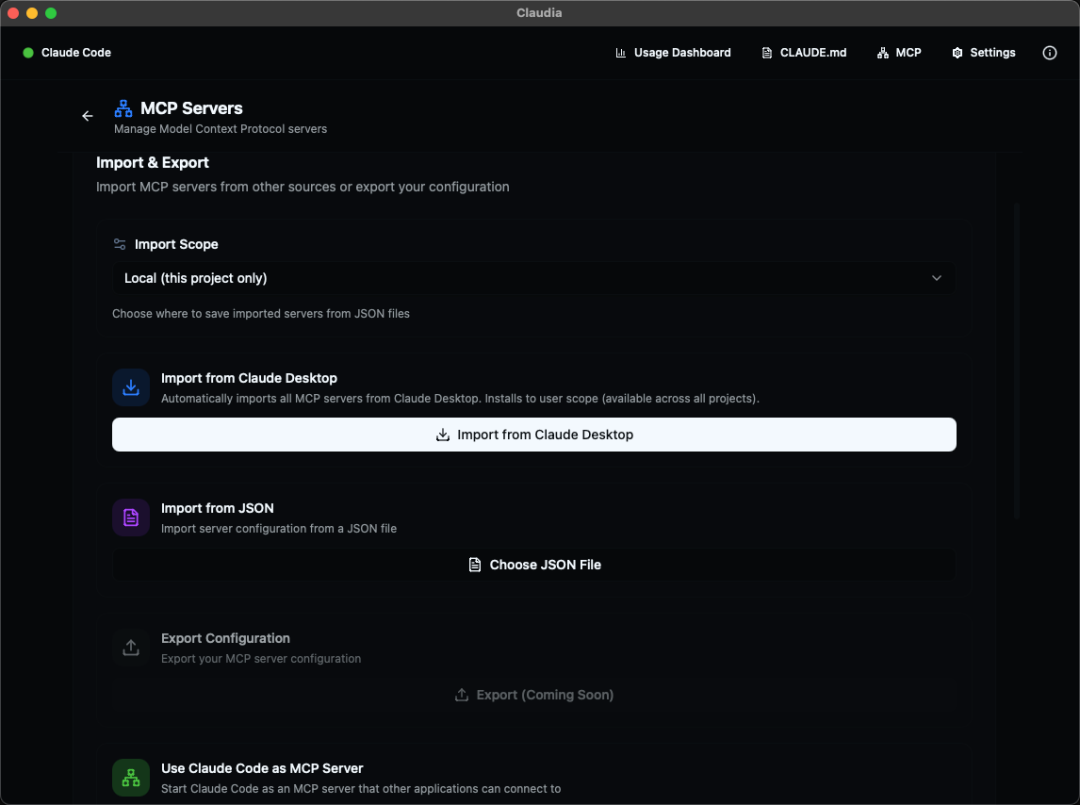Click the purple Import from JSON icon
1080x805 pixels.
click(131, 518)
